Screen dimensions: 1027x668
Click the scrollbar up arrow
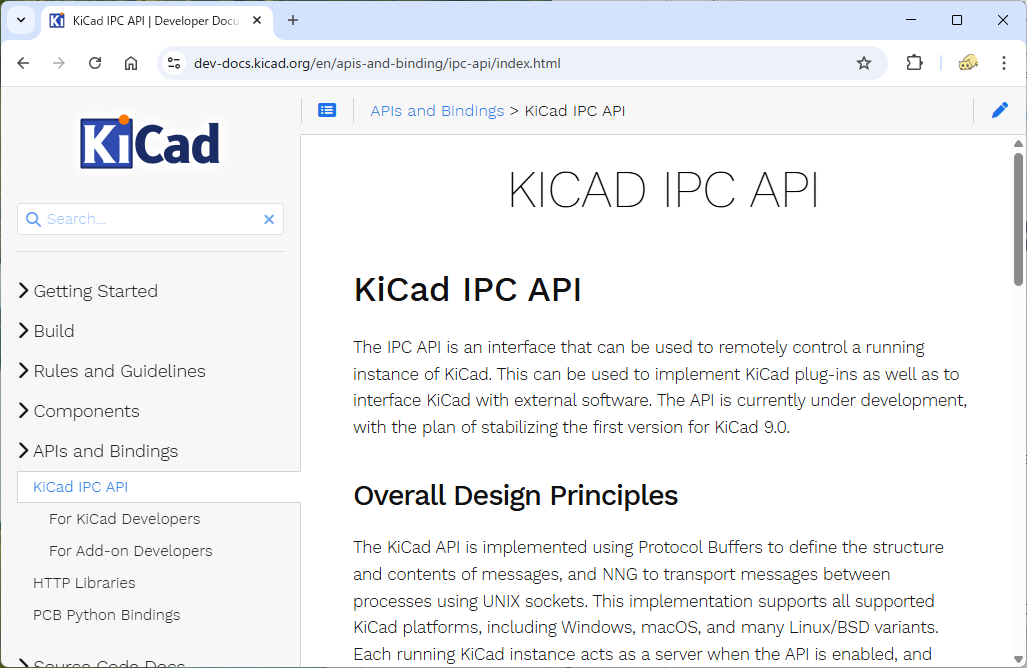coord(1018,143)
